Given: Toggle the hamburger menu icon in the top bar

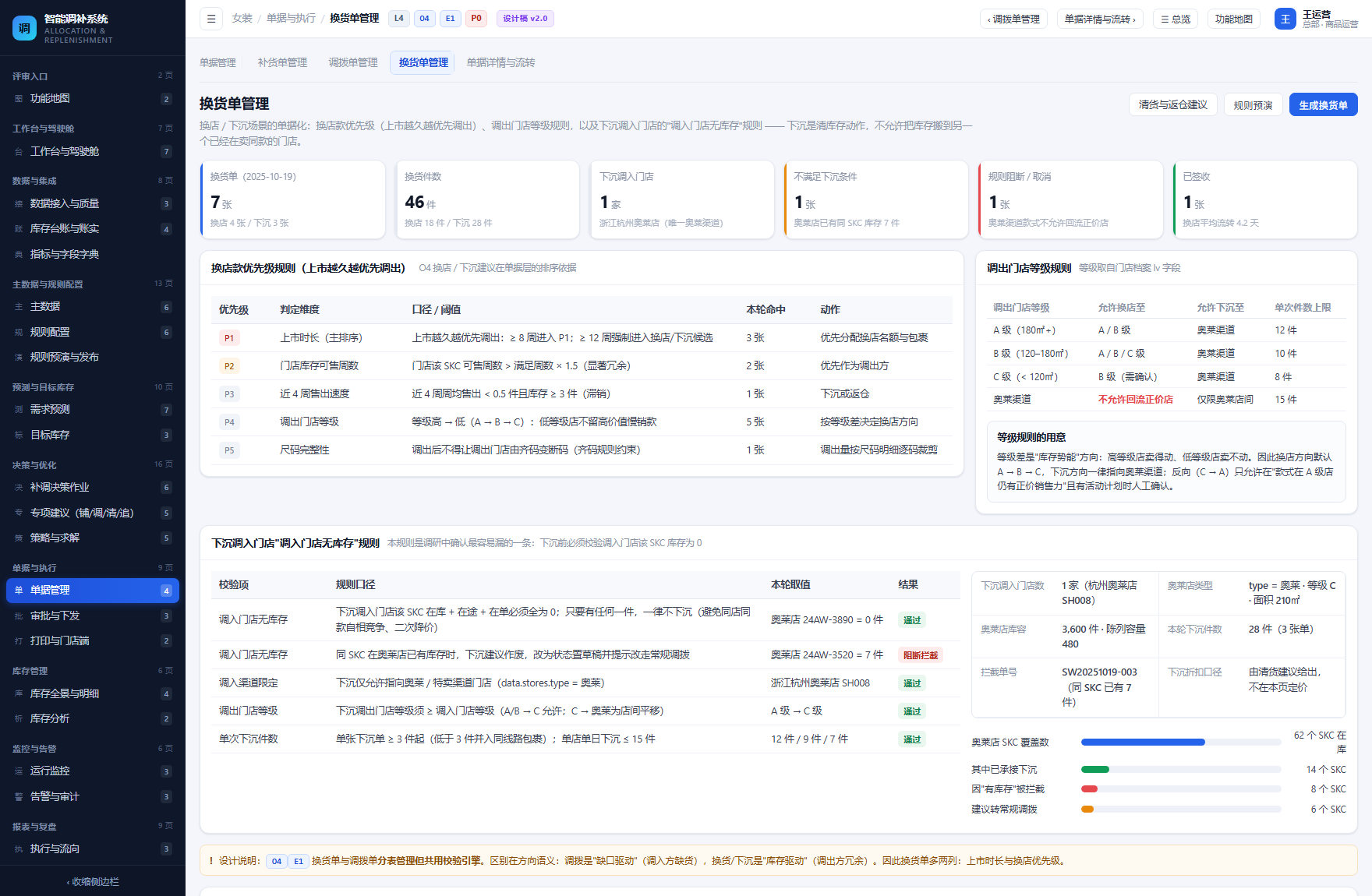Looking at the screenshot, I should tap(210, 19).
